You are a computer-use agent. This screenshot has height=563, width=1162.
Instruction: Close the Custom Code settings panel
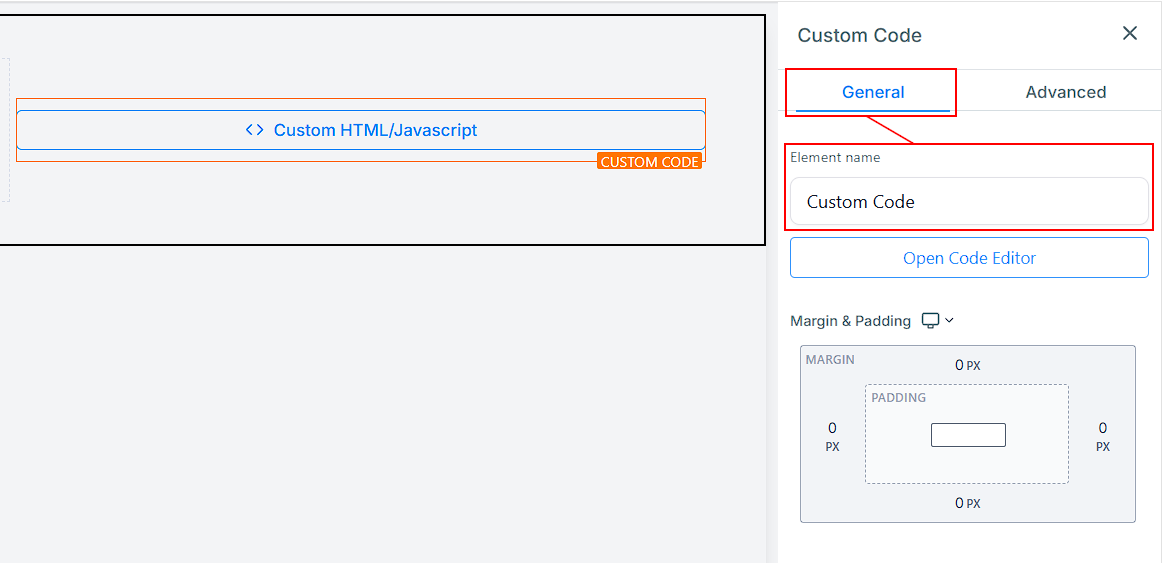(1130, 34)
